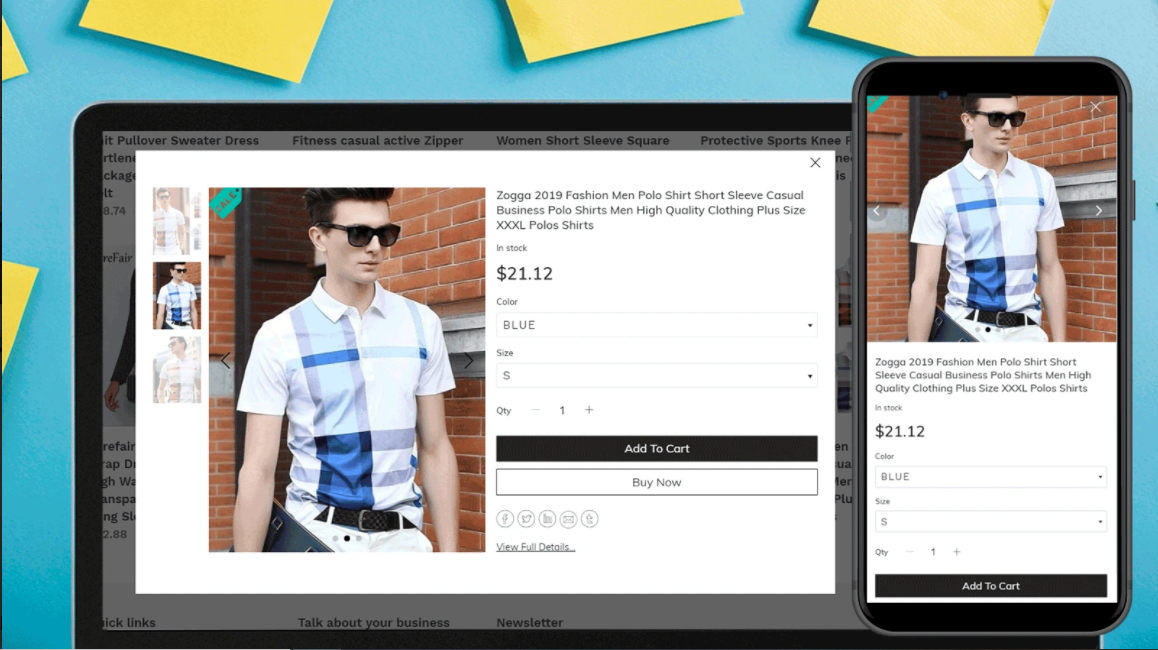Image resolution: width=1158 pixels, height=650 pixels.
Task: Open View Full Details link
Action: (x=535, y=547)
